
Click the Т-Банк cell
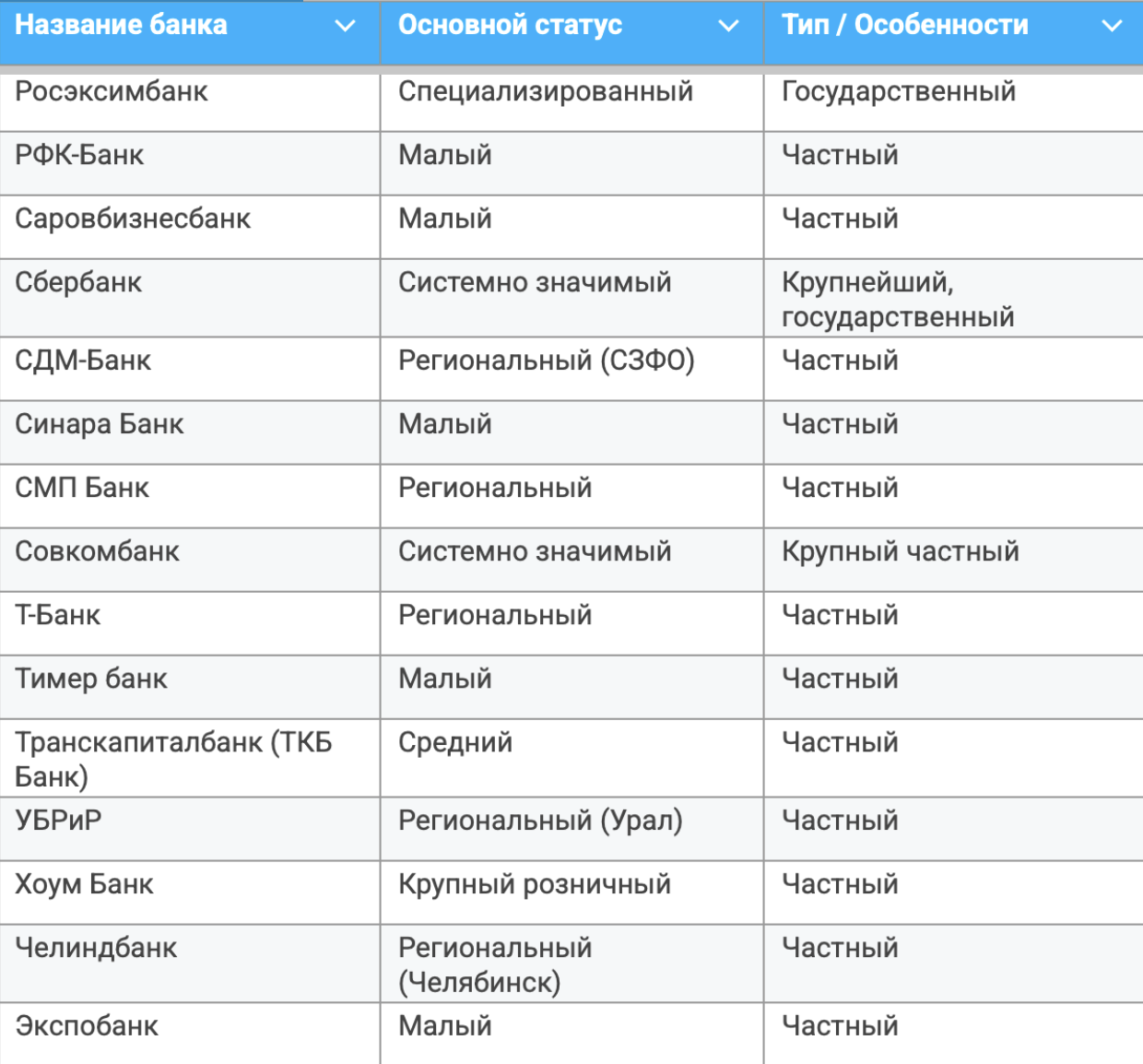[58, 616]
